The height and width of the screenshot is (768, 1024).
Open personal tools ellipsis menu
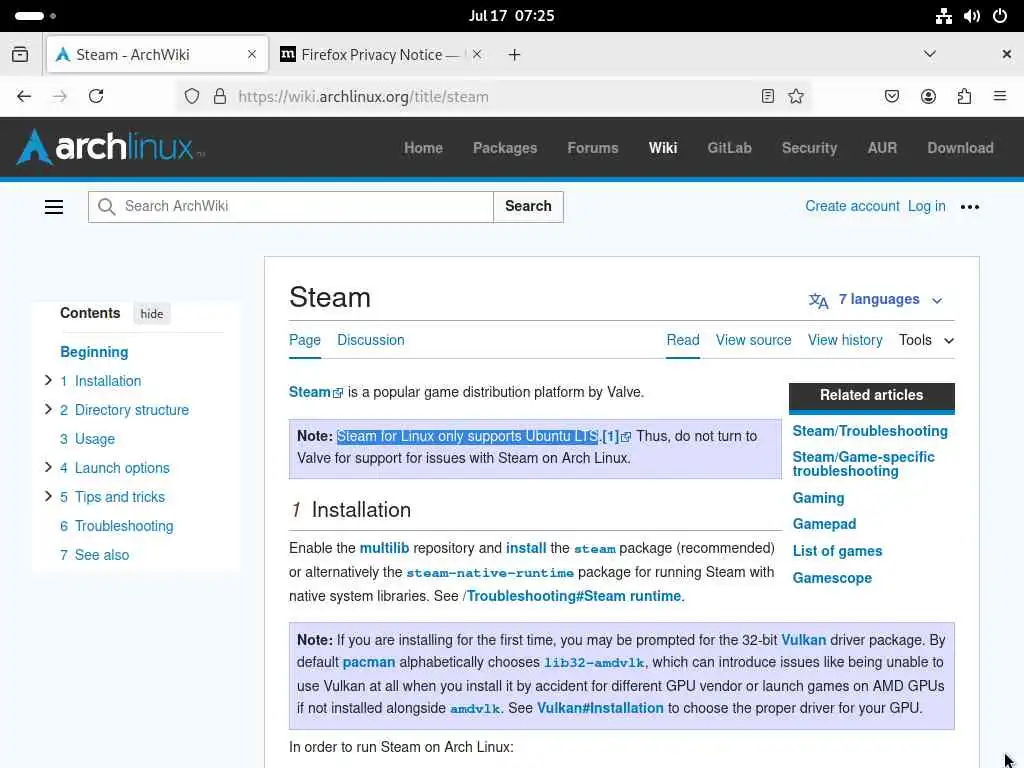click(970, 207)
